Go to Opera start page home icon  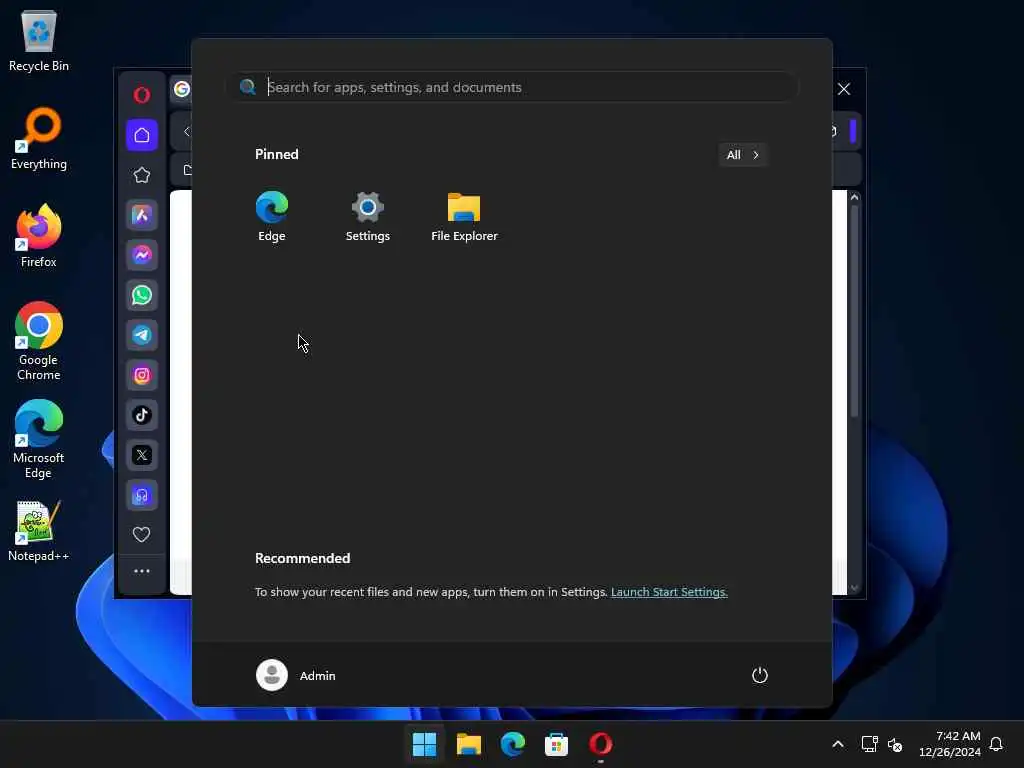(x=142, y=135)
